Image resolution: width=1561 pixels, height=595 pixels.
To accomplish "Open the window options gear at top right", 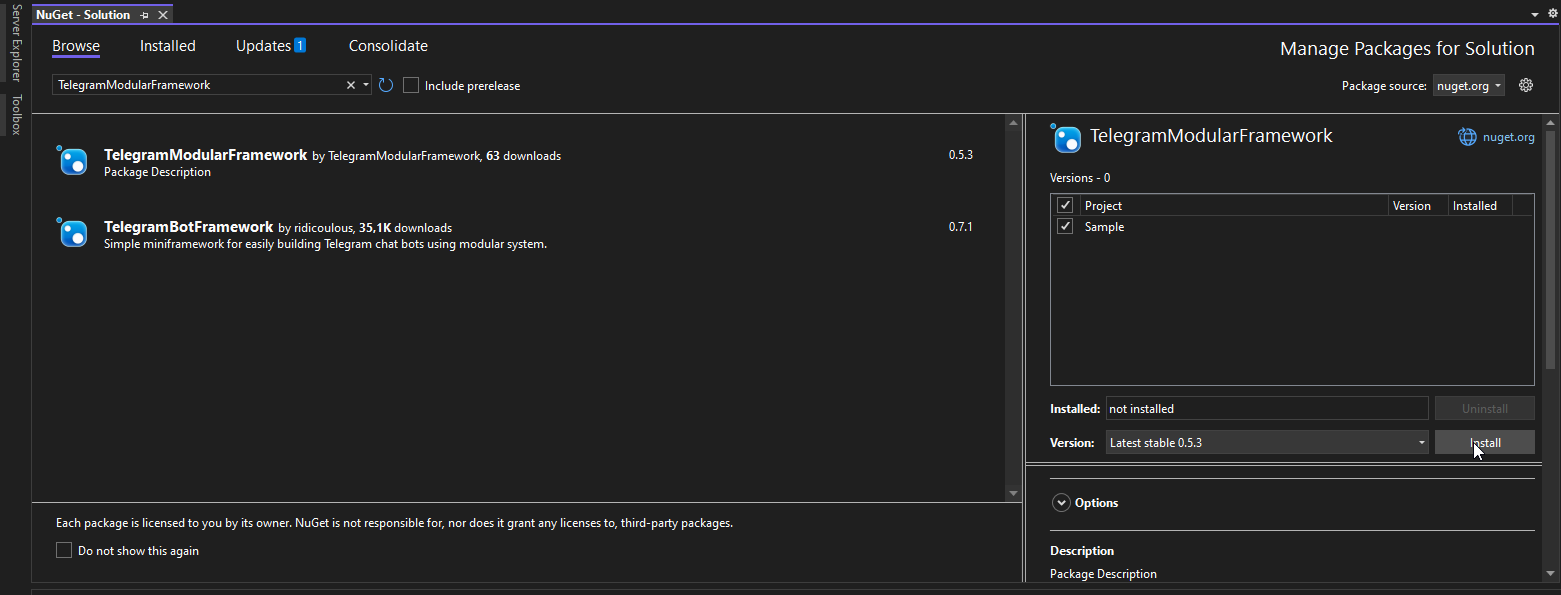I will (x=1552, y=14).
